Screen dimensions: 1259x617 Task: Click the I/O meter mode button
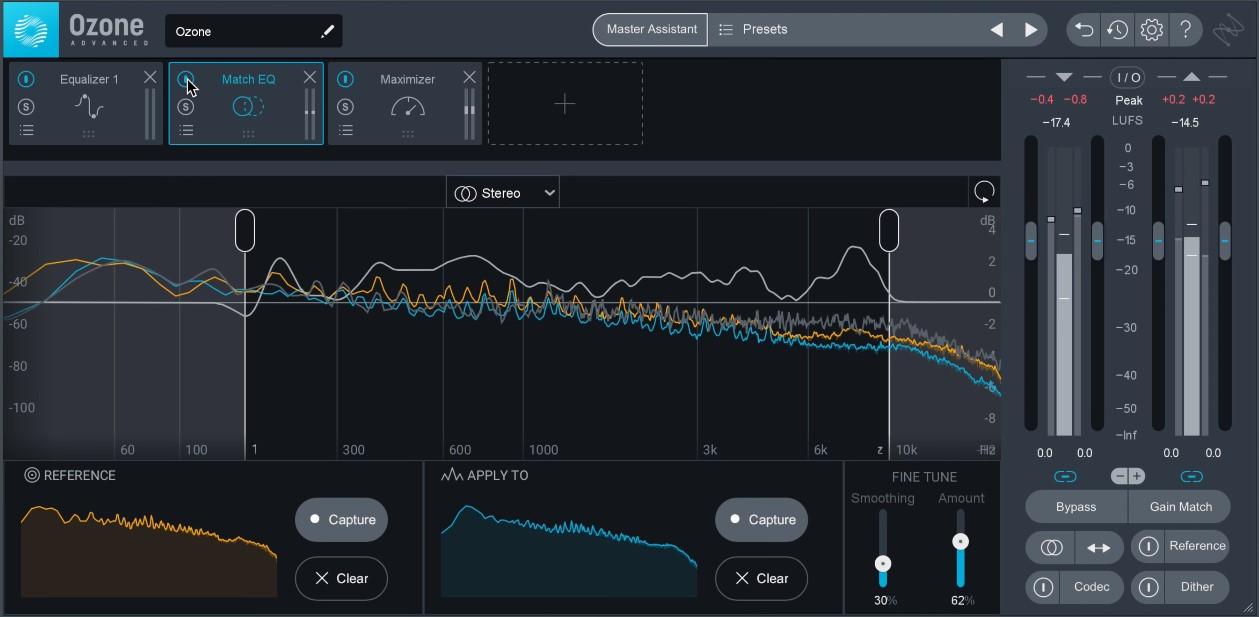click(x=1128, y=77)
